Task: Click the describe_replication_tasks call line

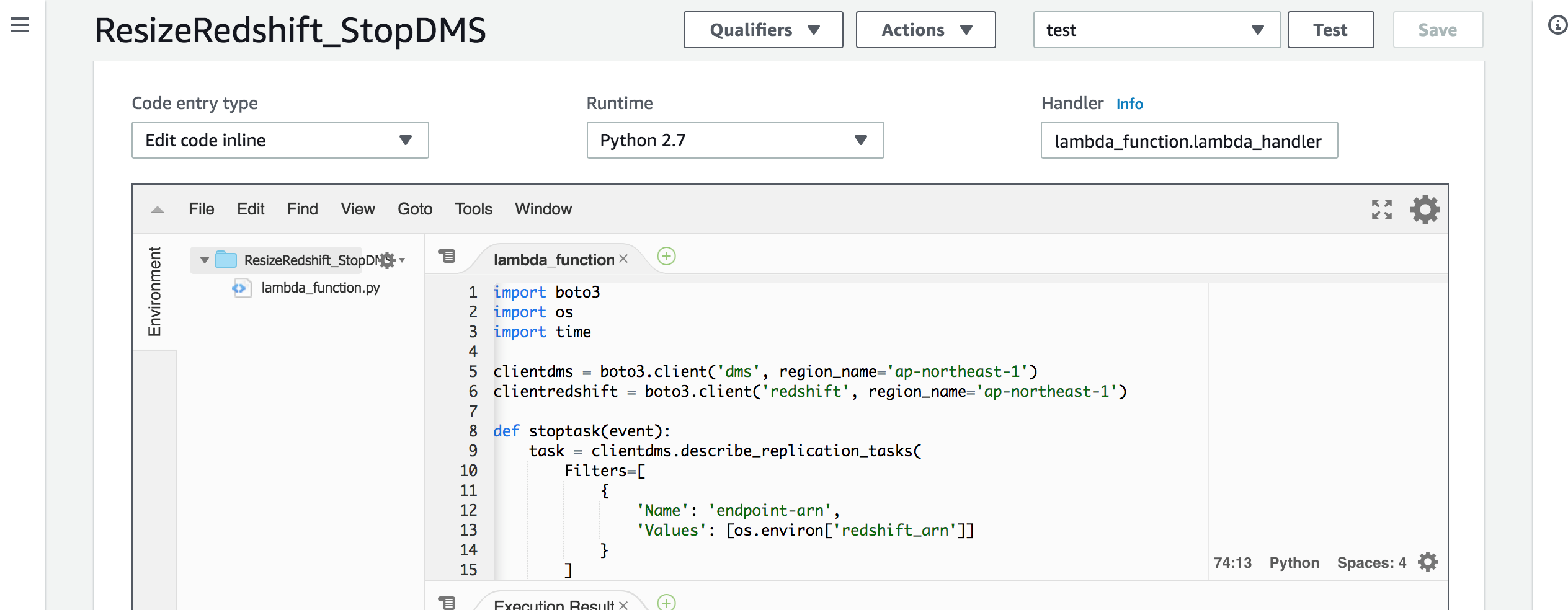Action: coord(725,451)
